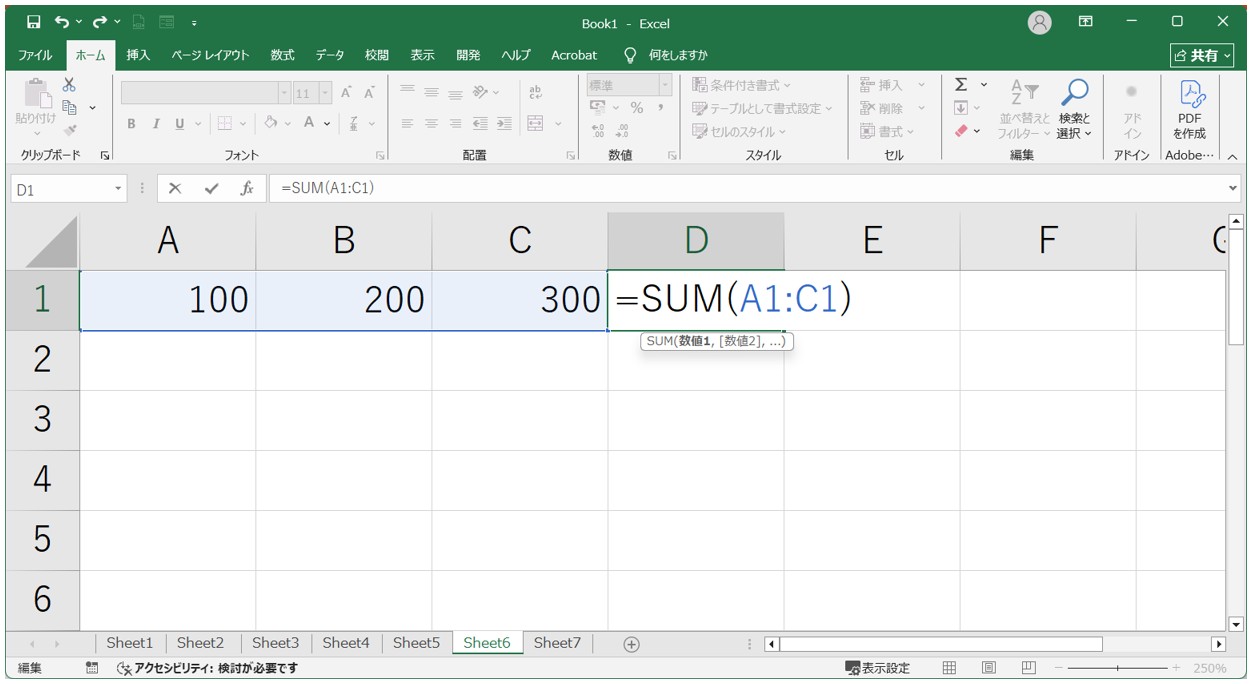Click the Accessibility check status message
This screenshot has width=1253, height=684.
click(x=207, y=668)
